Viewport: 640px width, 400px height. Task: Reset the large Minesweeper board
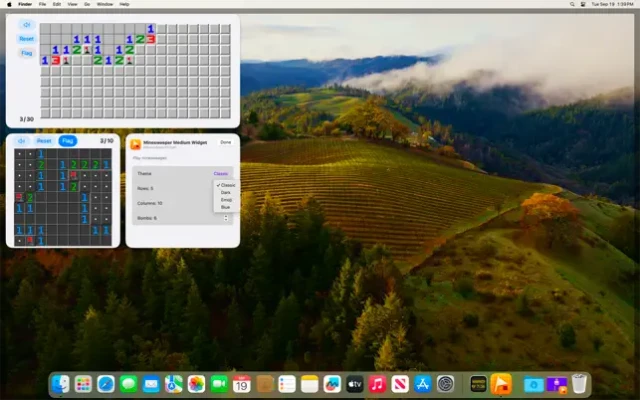tap(27, 39)
